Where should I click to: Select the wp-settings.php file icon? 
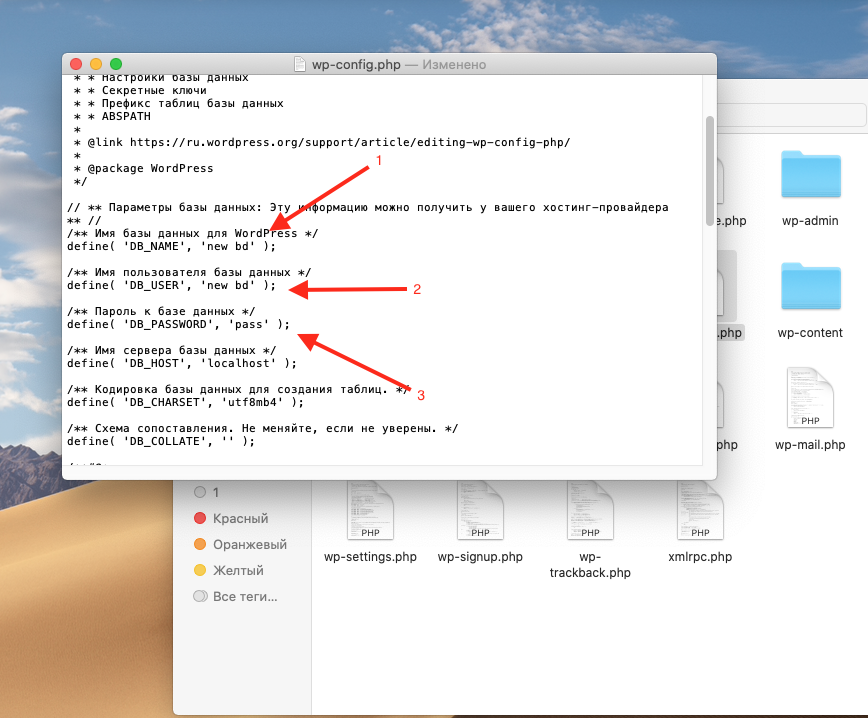(x=370, y=510)
